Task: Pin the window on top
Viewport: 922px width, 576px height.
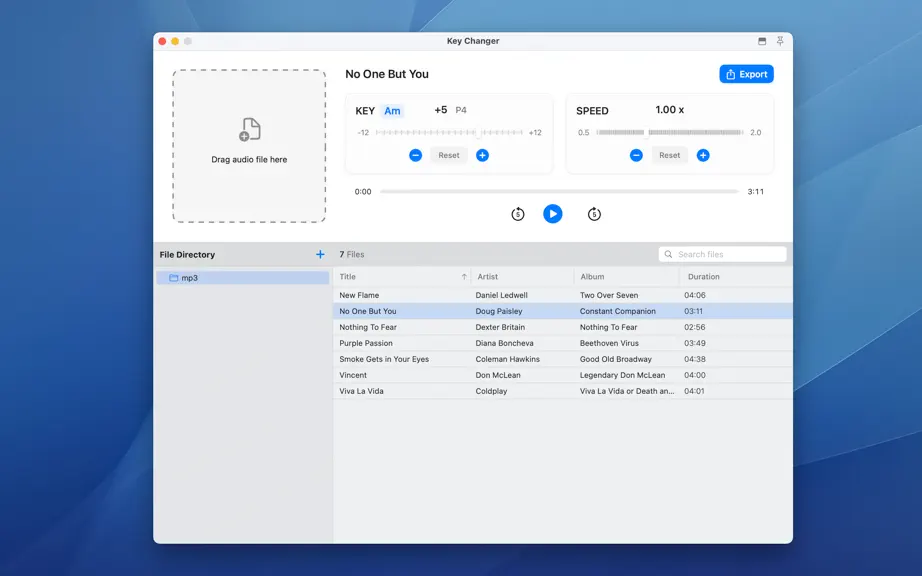Action: pyautogui.click(x=780, y=41)
